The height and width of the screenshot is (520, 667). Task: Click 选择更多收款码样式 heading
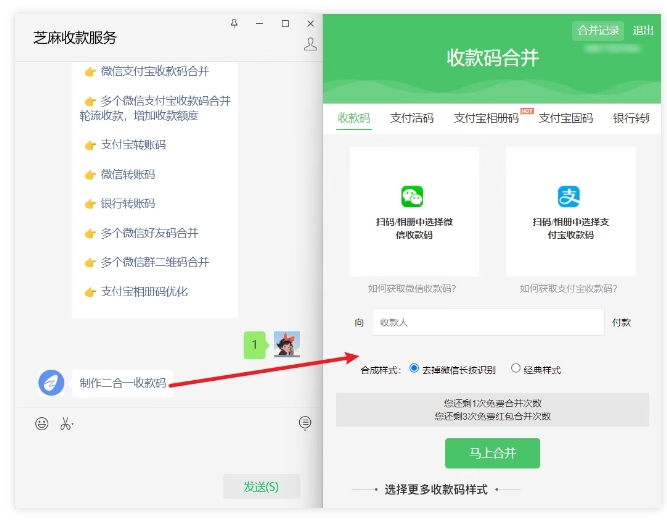[x=436, y=489]
